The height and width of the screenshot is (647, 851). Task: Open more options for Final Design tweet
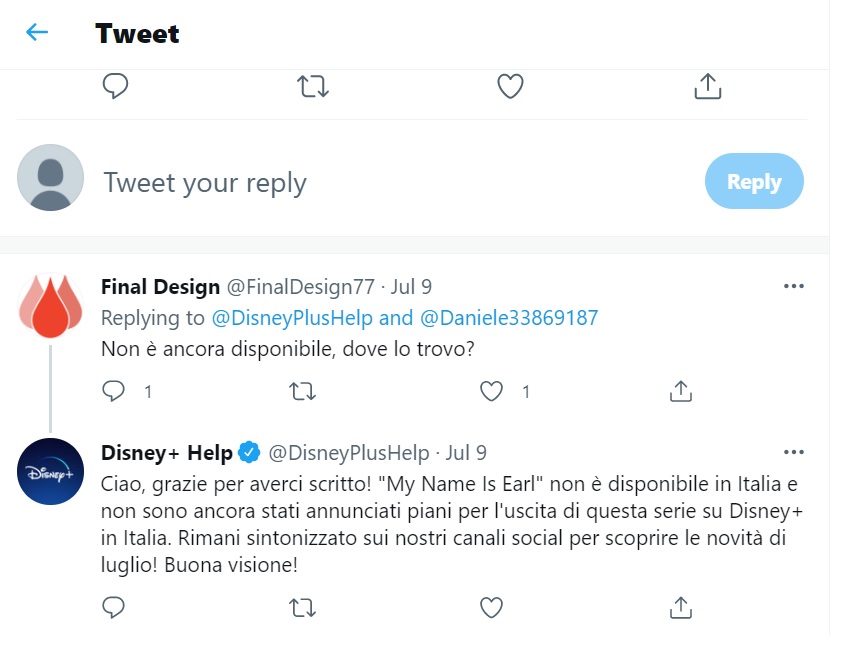(793, 286)
